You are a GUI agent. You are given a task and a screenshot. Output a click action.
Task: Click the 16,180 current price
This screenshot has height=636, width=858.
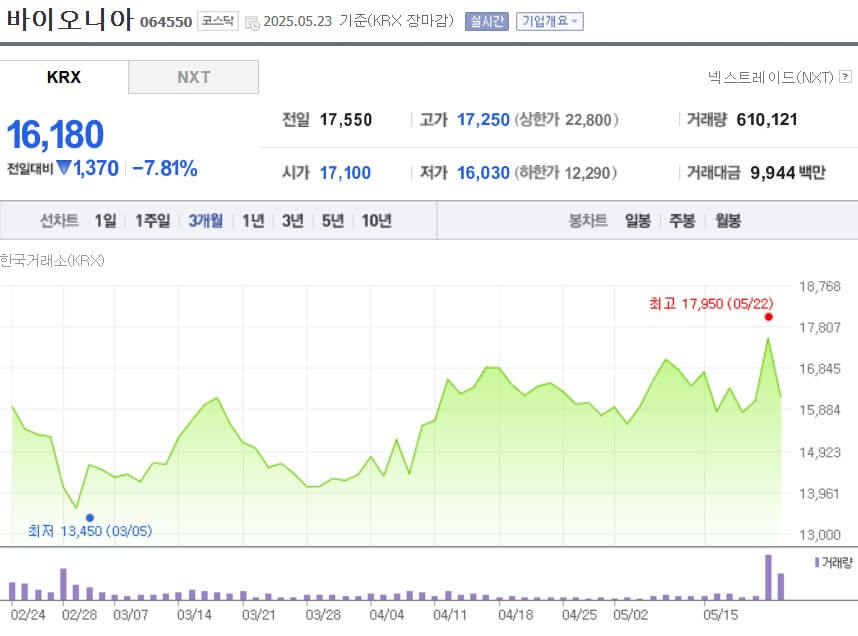pyautogui.click(x=55, y=134)
